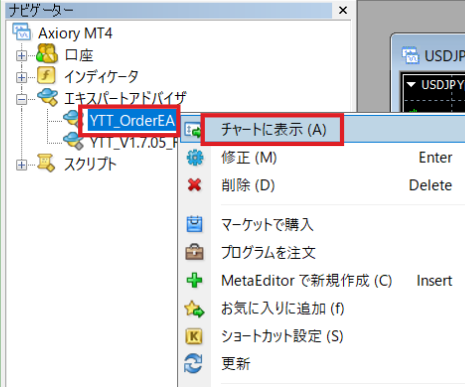The height and width of the screenshot is (387, 465).
Task: Select the YTT_V1.7.05 expert advisor item
Action: (x=133, y=142)
